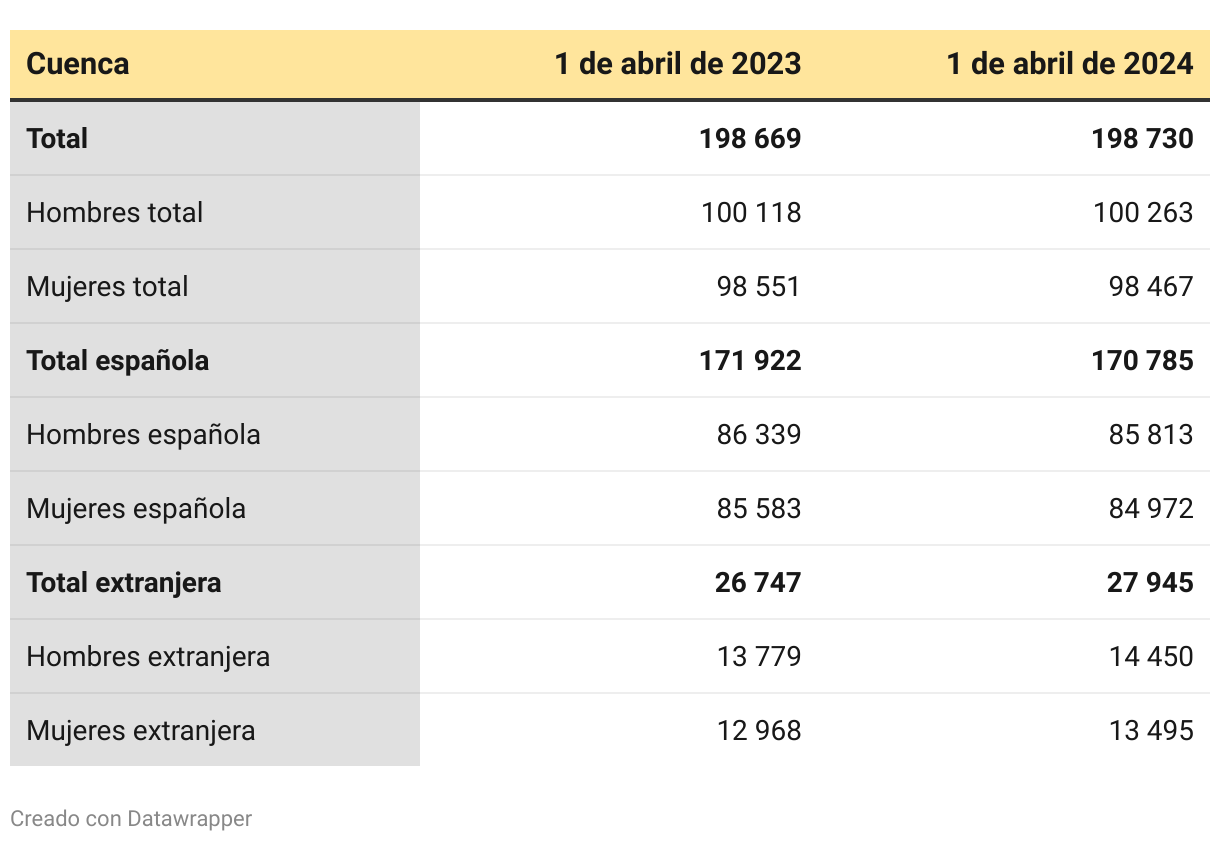The image size is (1220, 842).
Task: Click the value 12 968
Action: (759, 730)
